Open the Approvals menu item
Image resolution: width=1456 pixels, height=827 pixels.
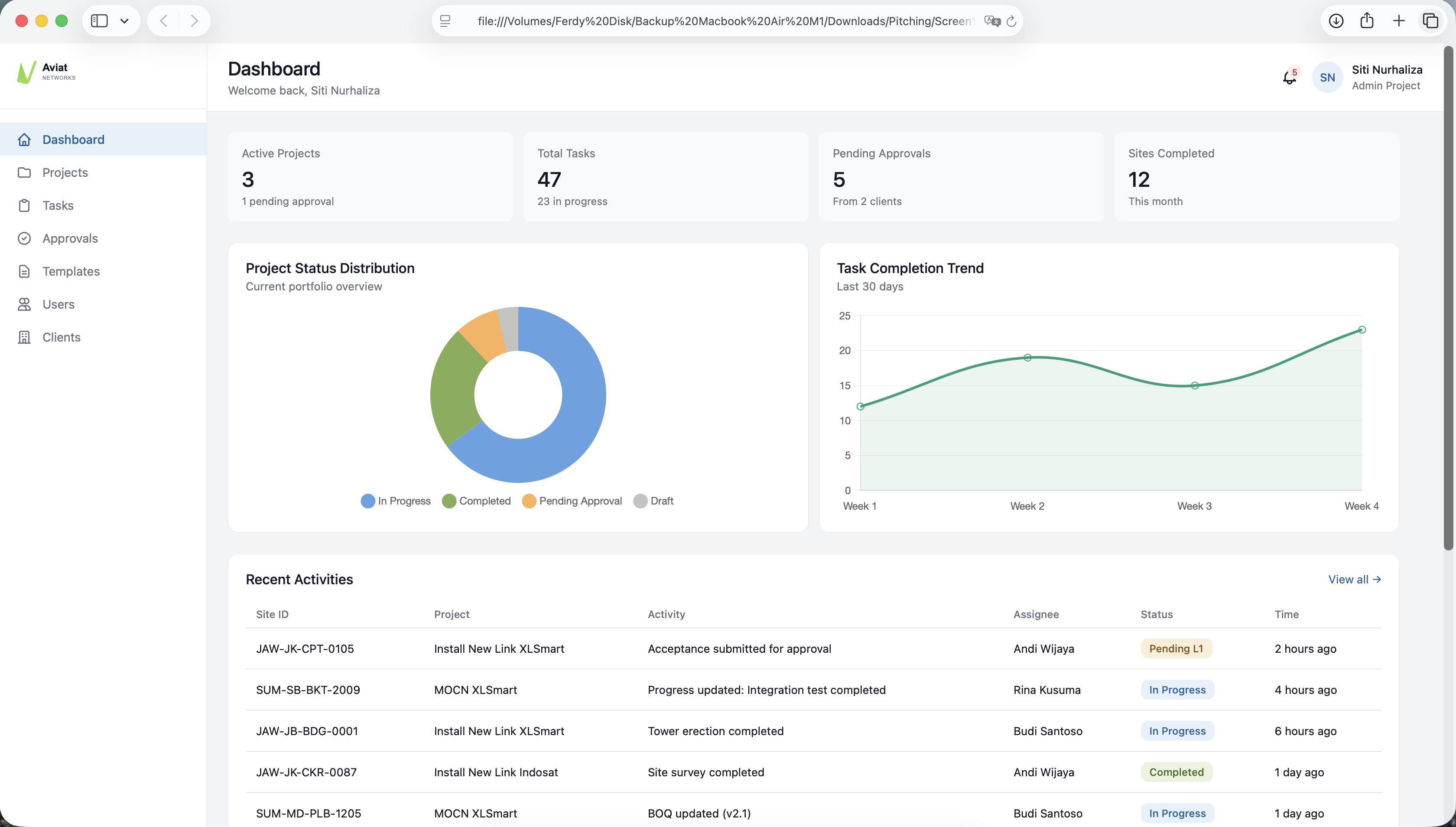104,238
